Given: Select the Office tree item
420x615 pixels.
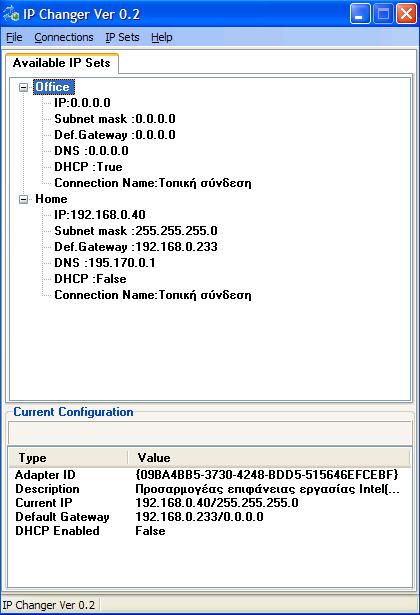Looking at the screenshot, I should coord(53,87).
